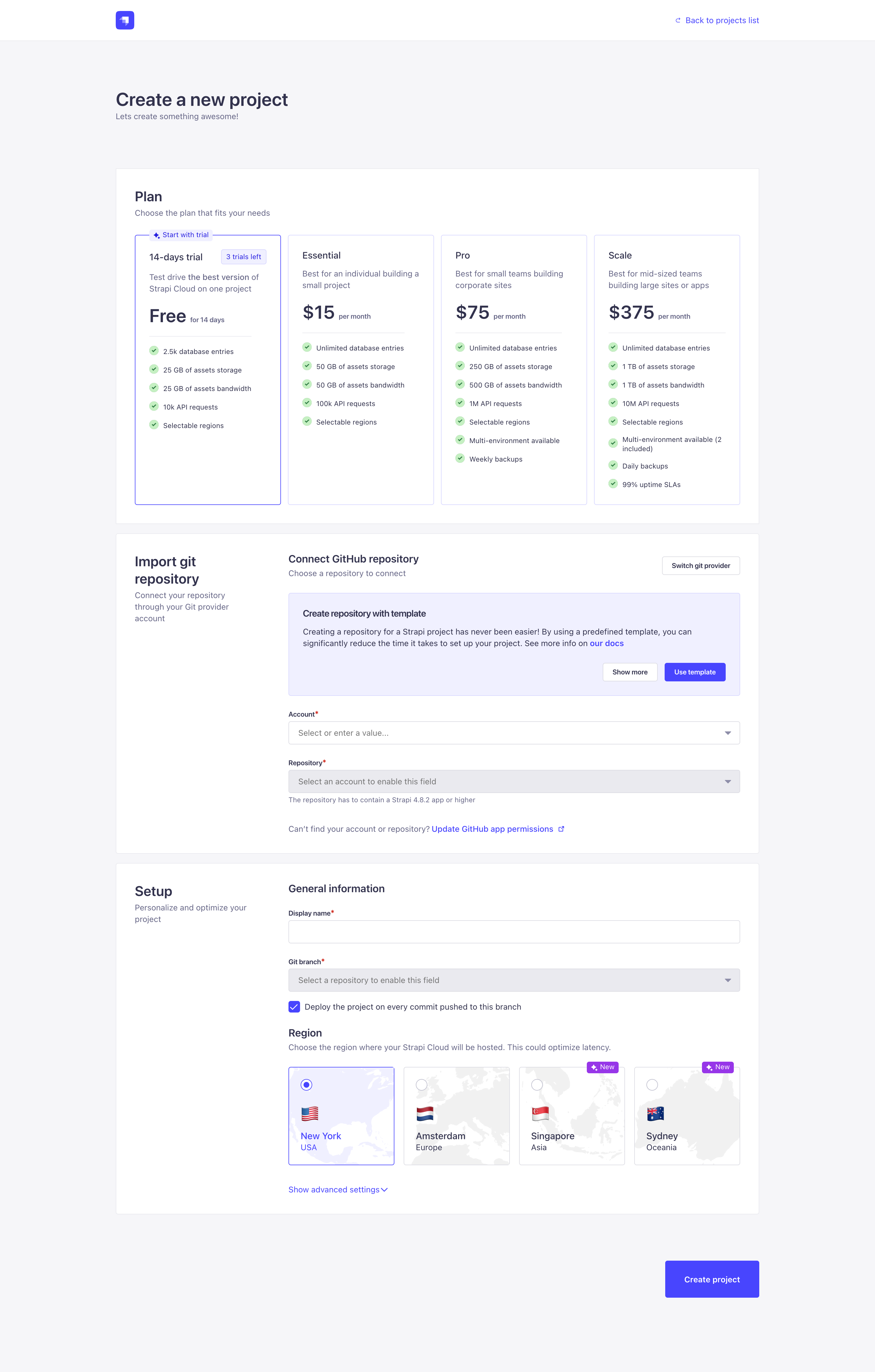Click the arrow icon beside Back to projects list
The image size is (875, 1372).
(x=678, y=20)
